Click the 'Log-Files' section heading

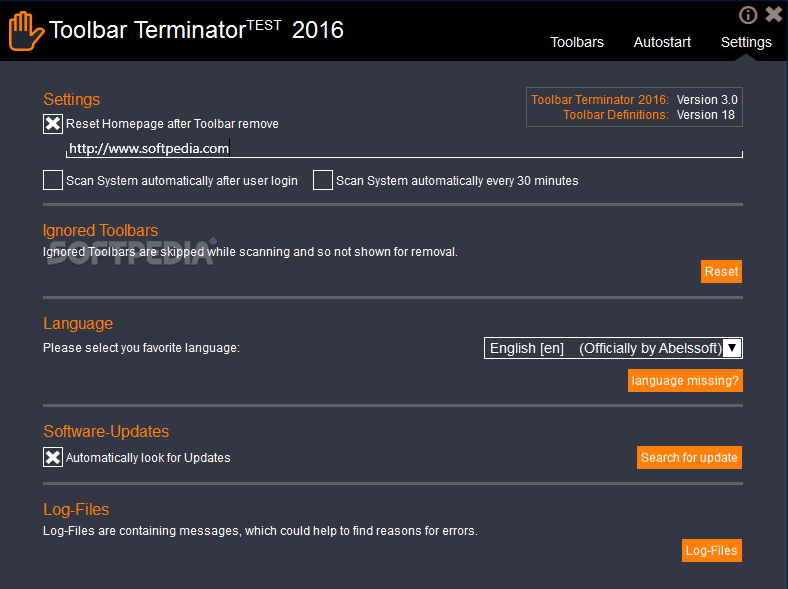click(76, 509)
